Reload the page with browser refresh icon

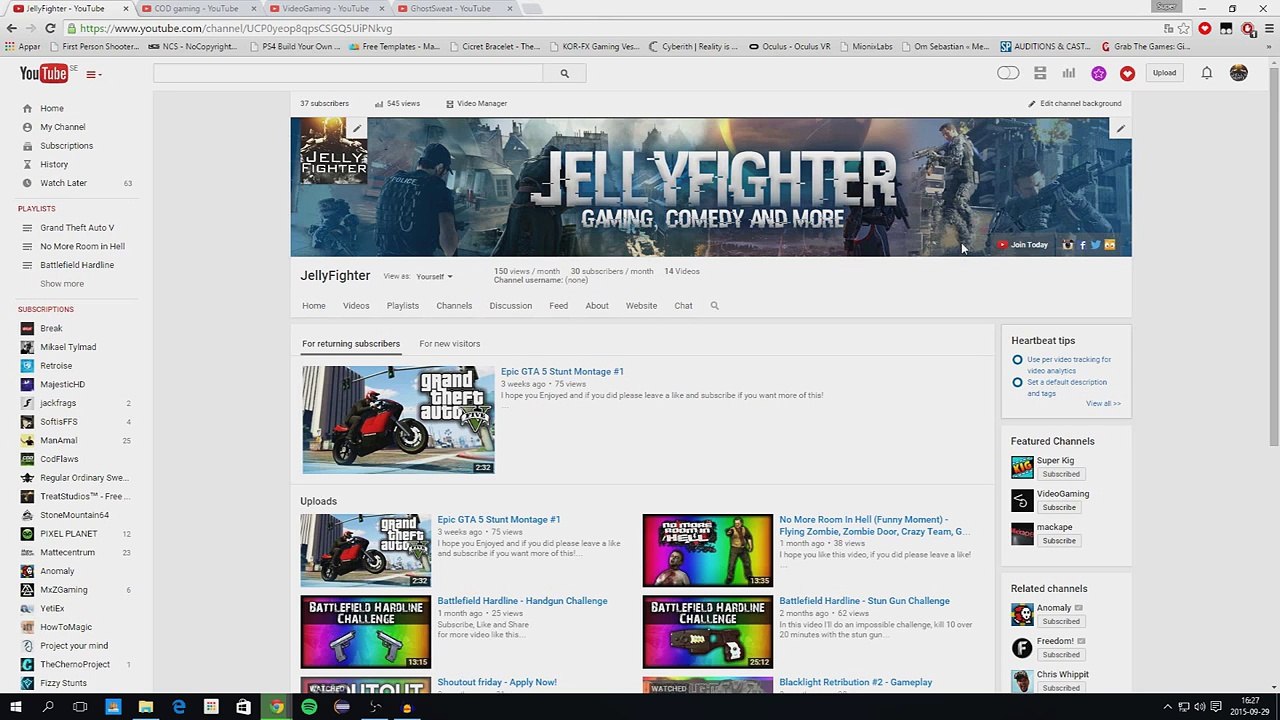coord(50,28)
